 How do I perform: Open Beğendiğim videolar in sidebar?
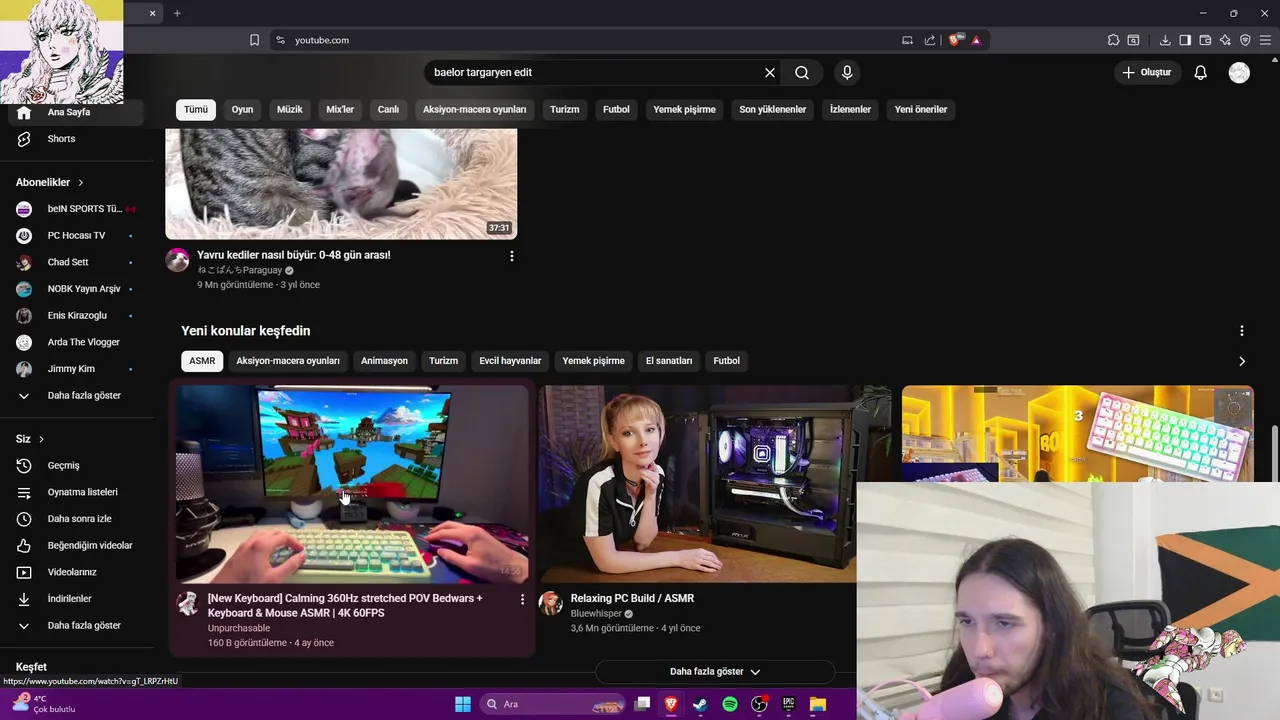[76, 545]
